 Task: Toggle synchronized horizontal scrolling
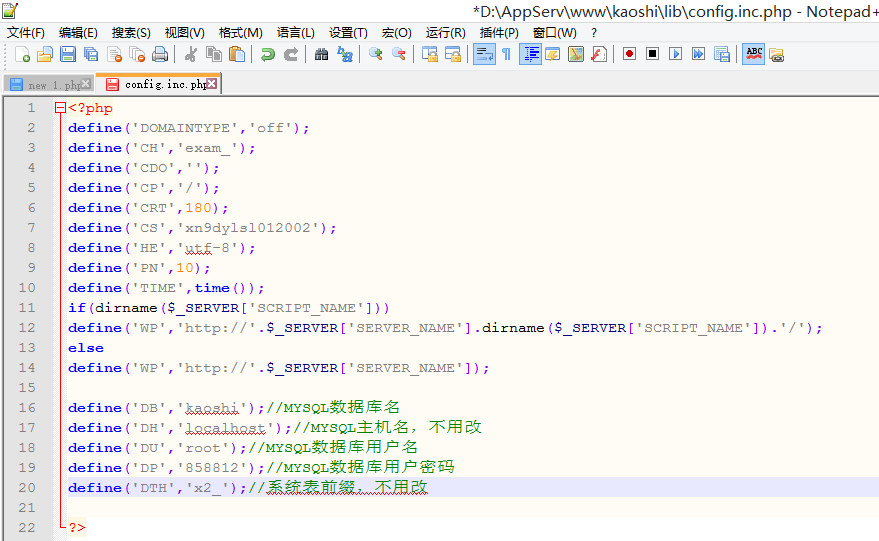click(452, 54)
